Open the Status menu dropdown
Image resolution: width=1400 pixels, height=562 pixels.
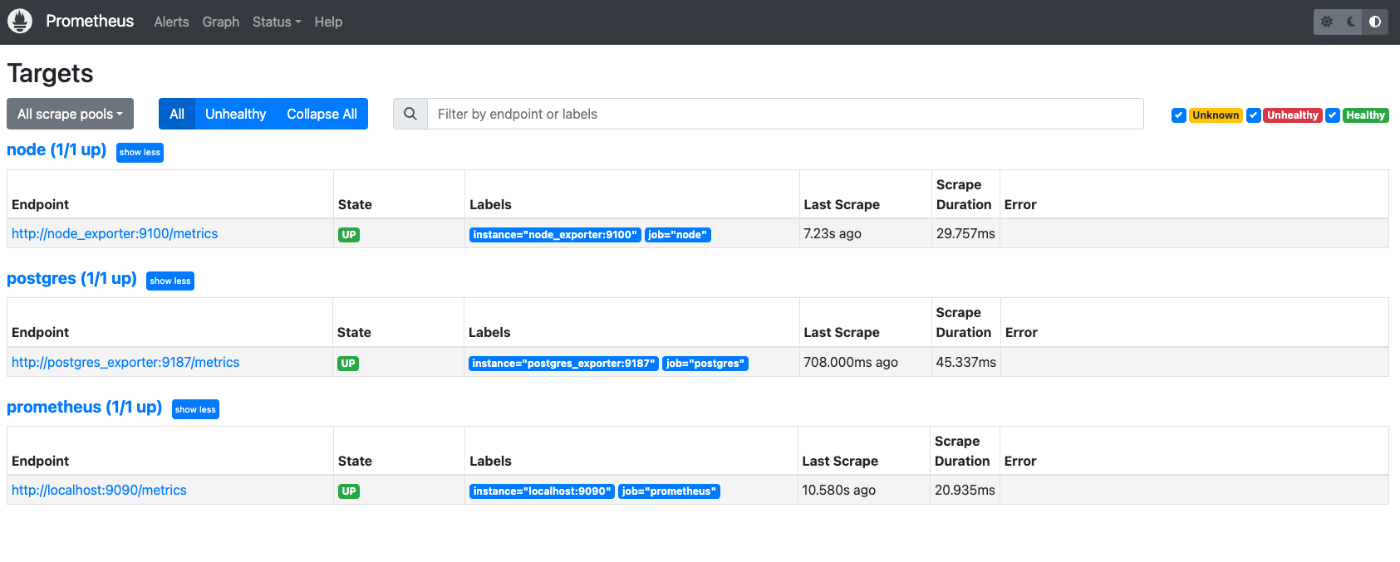(276, 22)
